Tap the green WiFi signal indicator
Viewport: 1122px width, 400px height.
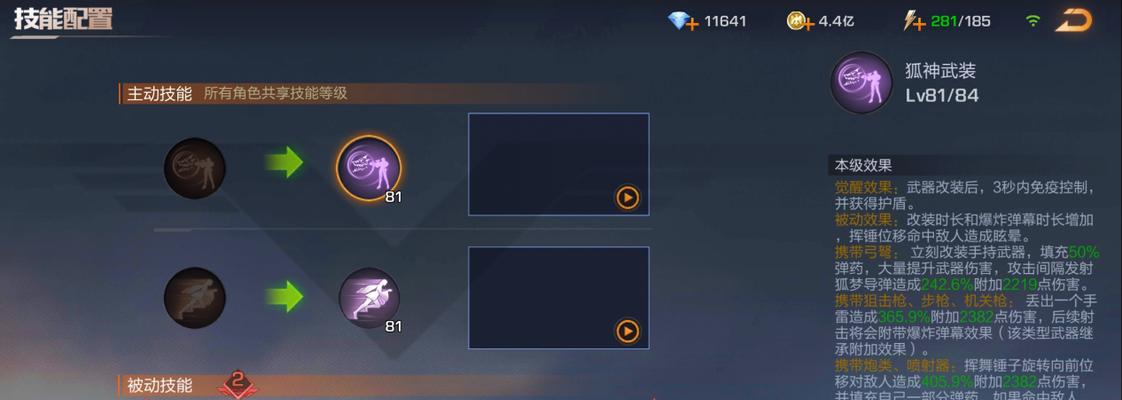pos(1033,21)
